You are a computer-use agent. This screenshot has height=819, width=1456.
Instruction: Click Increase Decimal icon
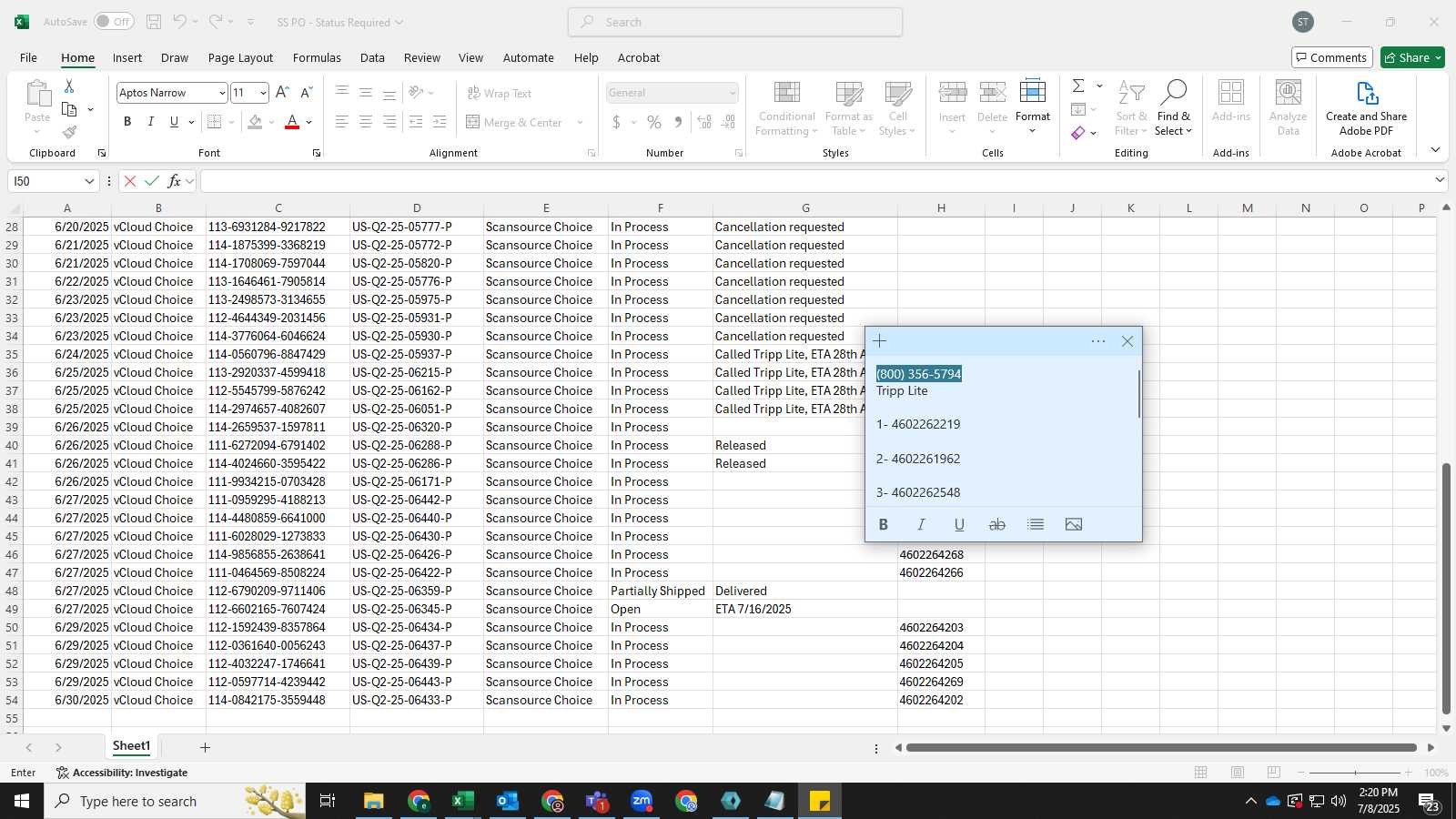(x=704, y=122)
